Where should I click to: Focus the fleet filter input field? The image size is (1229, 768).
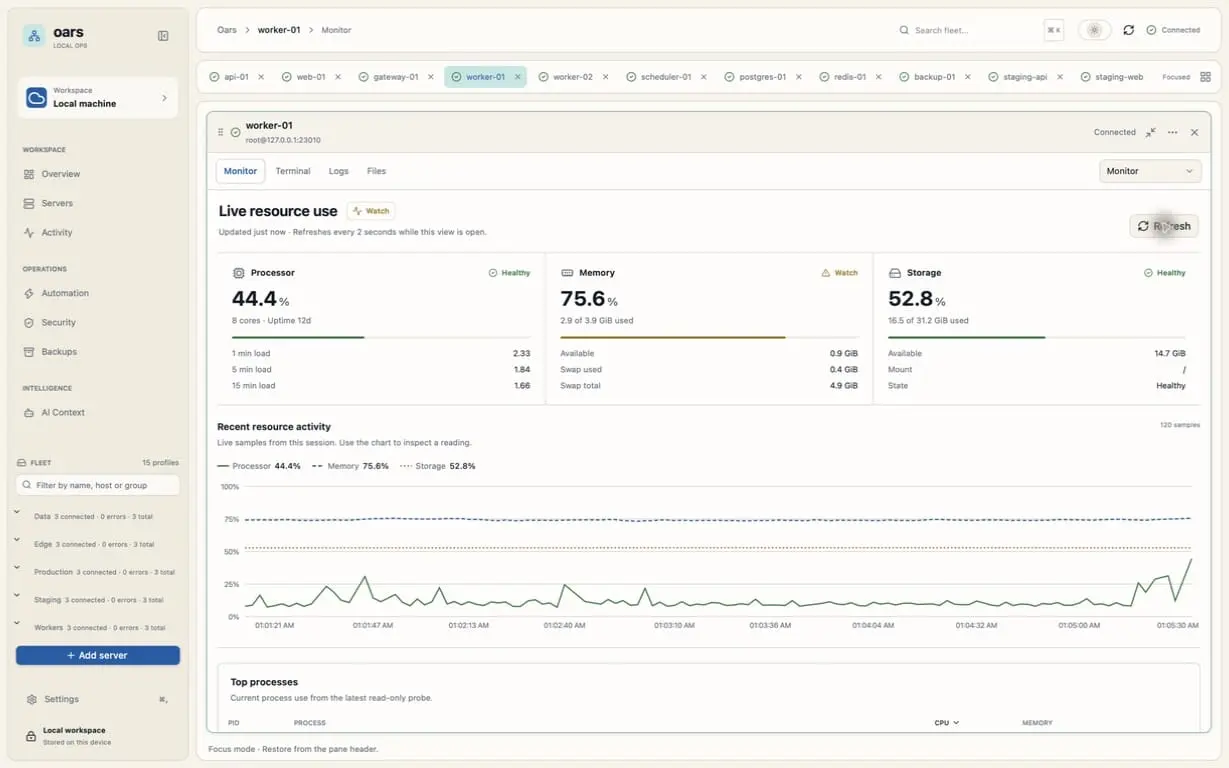(x=98, y=485)
